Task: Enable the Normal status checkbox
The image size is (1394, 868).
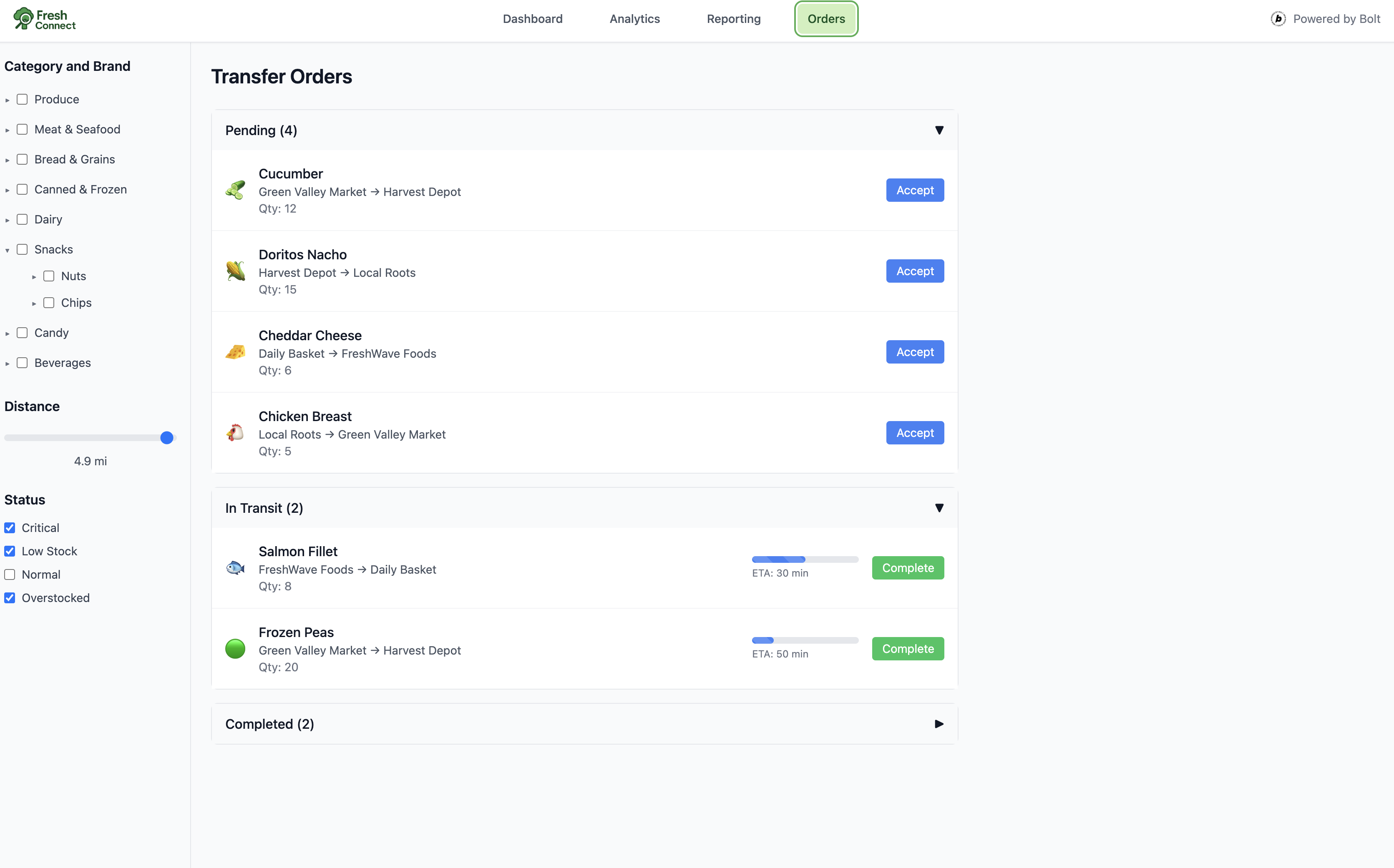Action: [x=10, y=574]
